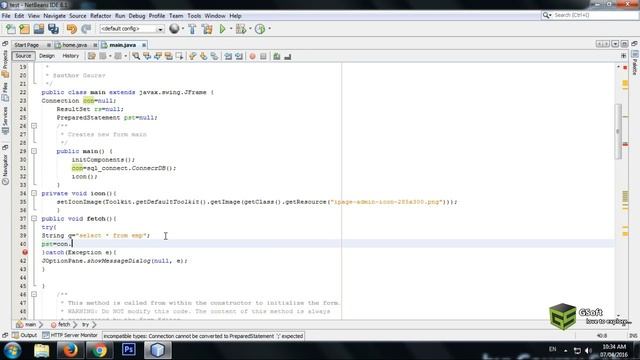Click the Shift Line Right icon

pyautogui.click(x=239, y=56)
